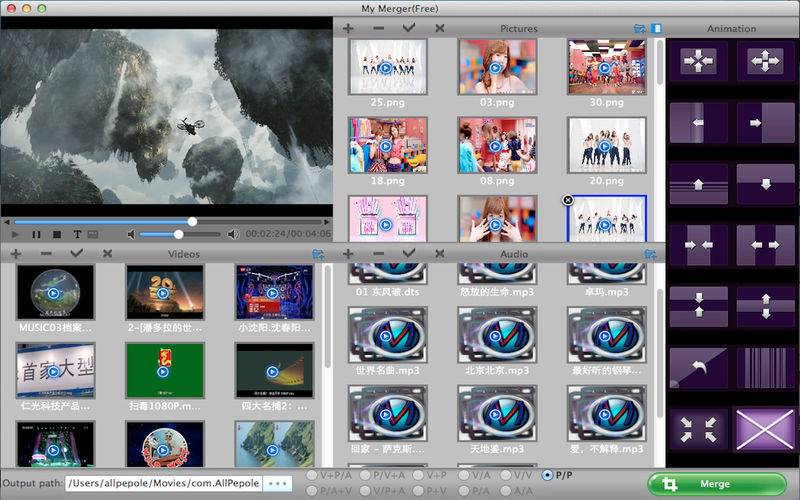Screen dimensions: 800x500
Task: Add text overlay with the T icon
Action: click(77, 235)
